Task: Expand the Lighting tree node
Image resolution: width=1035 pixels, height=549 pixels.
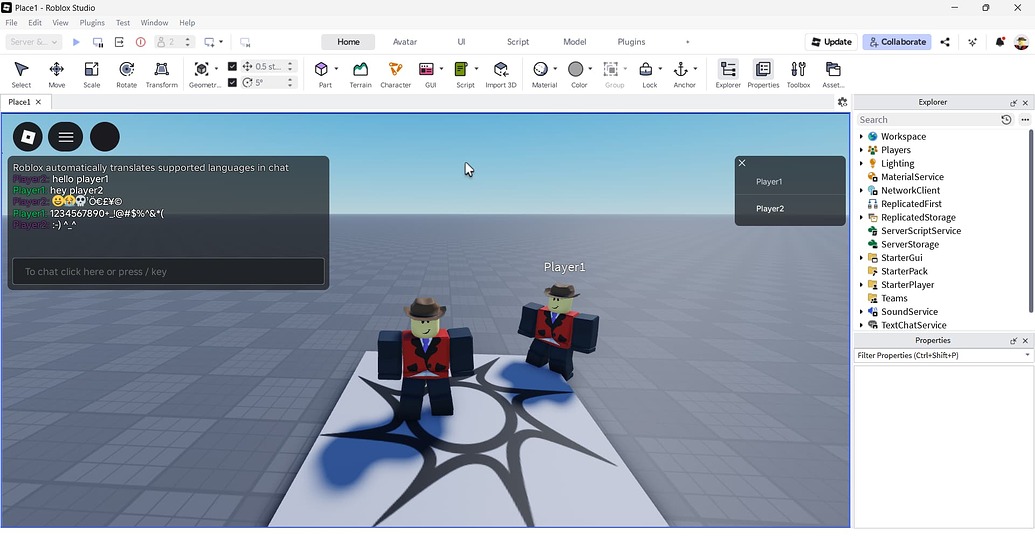Action: pos(861,164)
